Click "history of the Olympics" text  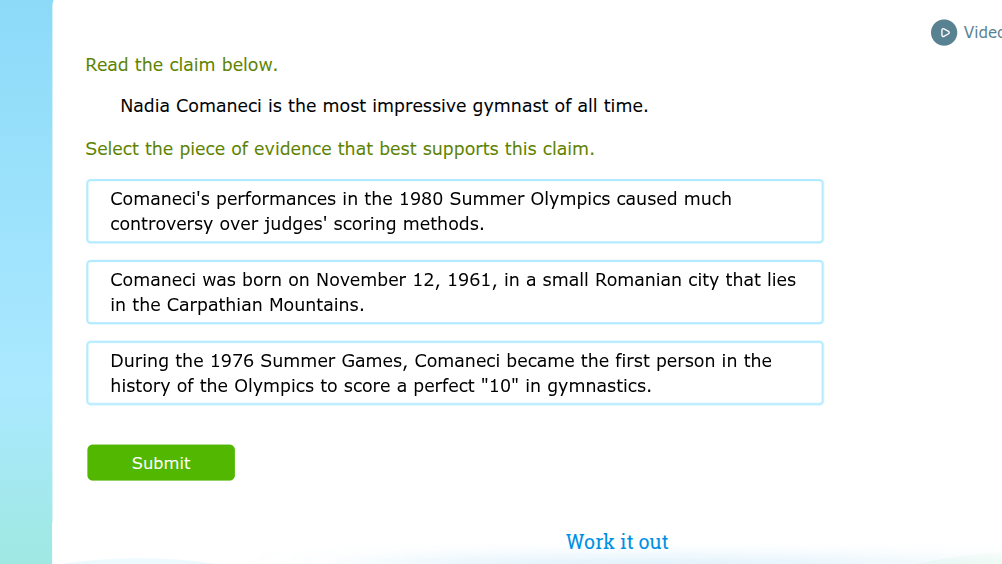(213, 386)
